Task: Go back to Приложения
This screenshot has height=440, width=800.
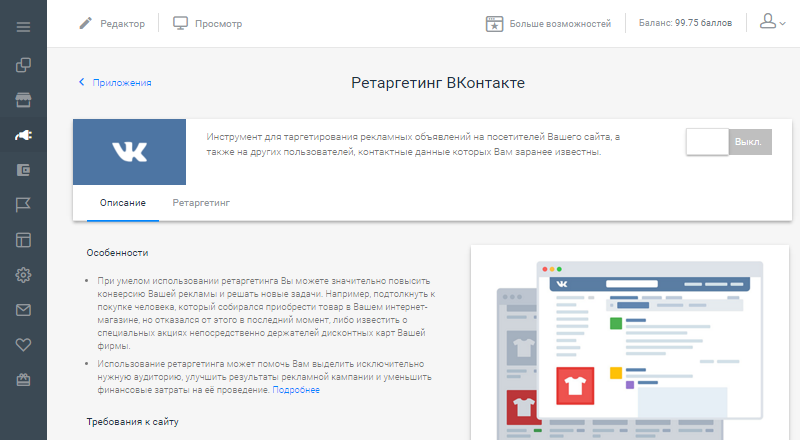Action: [122, 83]
